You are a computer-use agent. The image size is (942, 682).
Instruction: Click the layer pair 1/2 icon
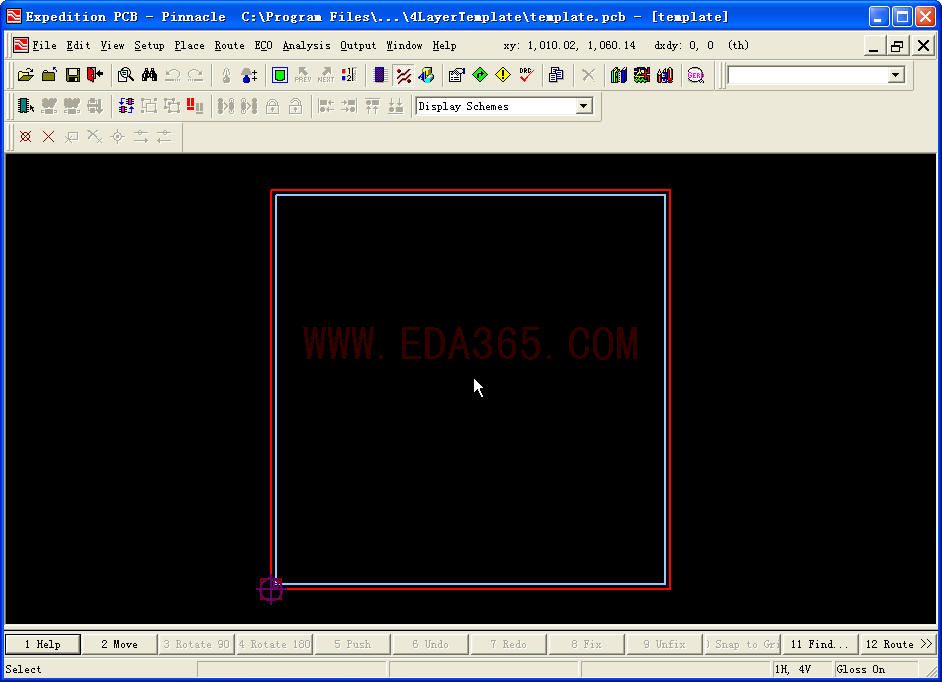(348, 75)
